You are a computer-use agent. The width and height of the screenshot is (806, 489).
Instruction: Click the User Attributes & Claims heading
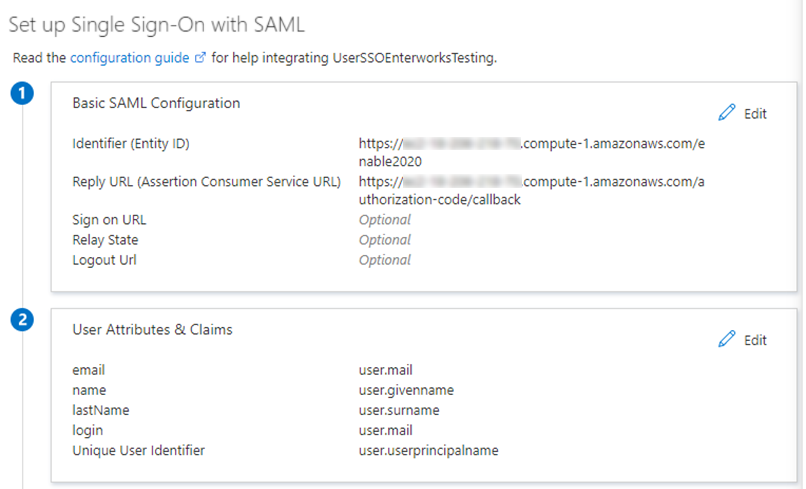tap(153, 329)
